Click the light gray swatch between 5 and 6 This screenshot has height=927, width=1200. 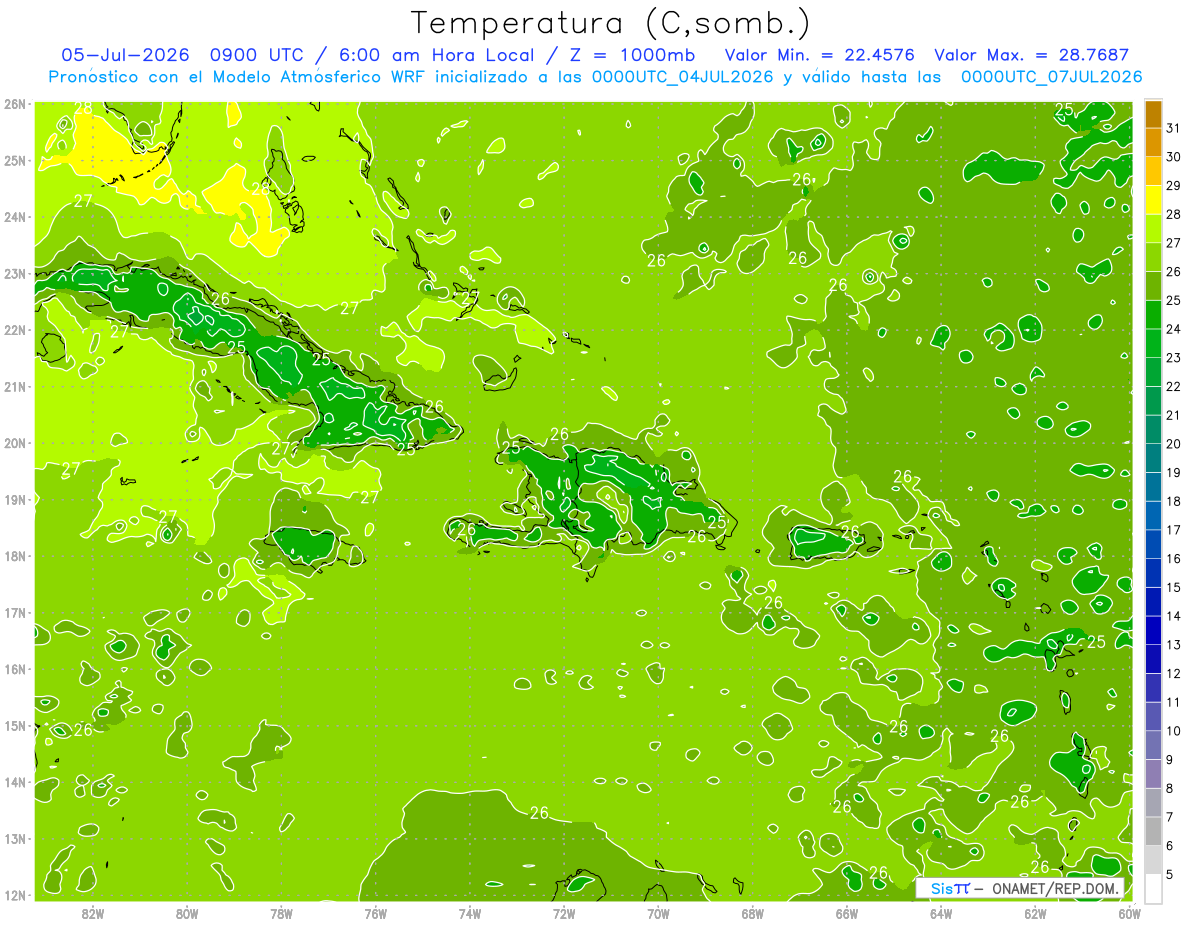[1153, 860]
